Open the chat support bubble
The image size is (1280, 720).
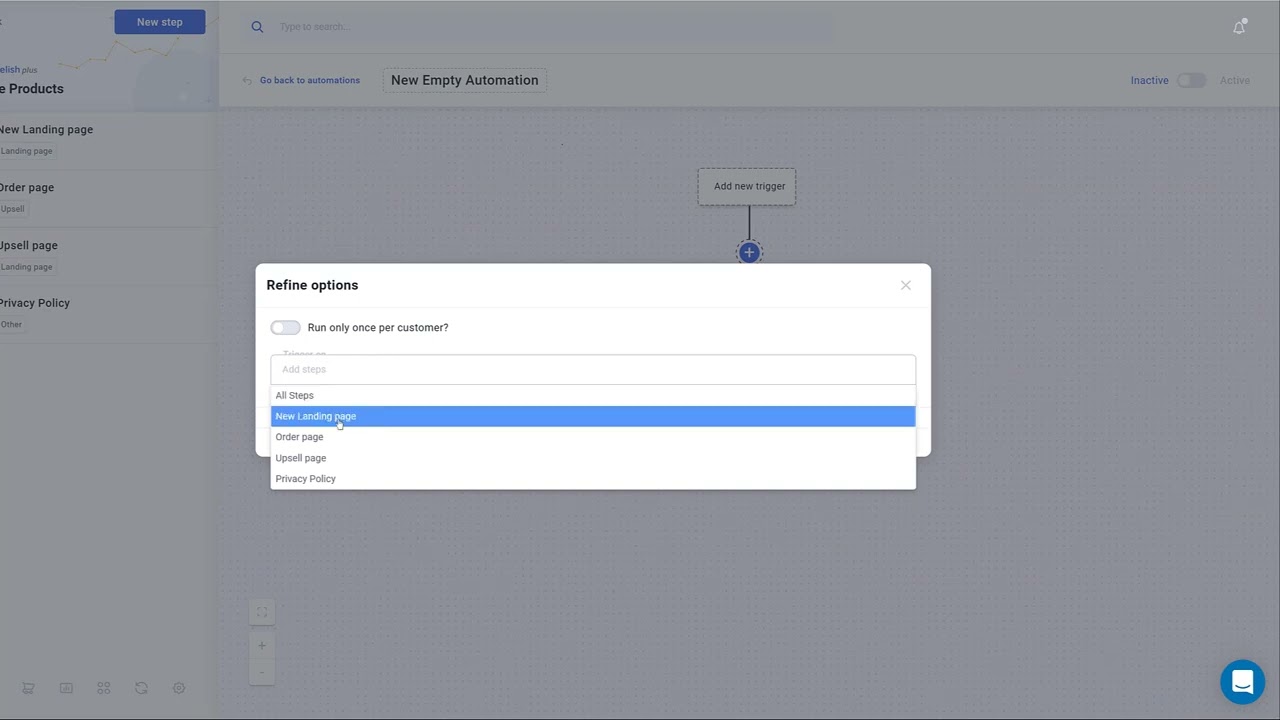click(1242, 682)
